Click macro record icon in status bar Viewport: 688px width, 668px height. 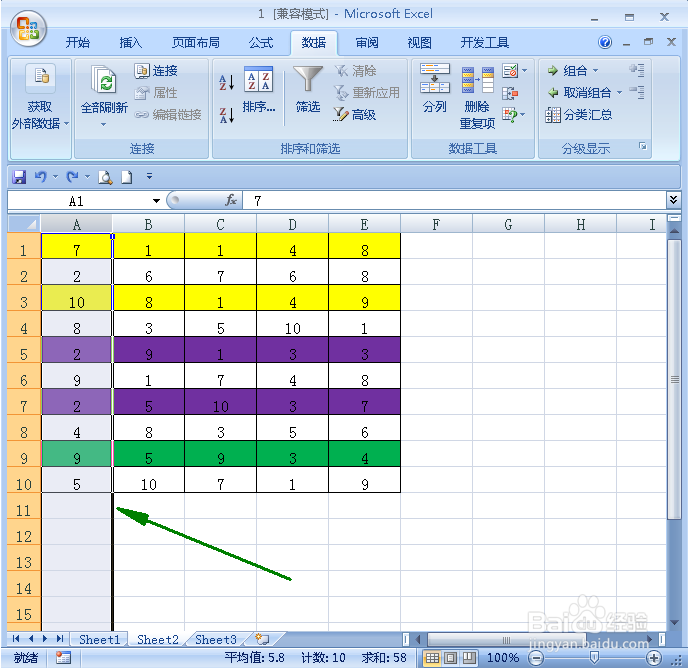[63, 657]
